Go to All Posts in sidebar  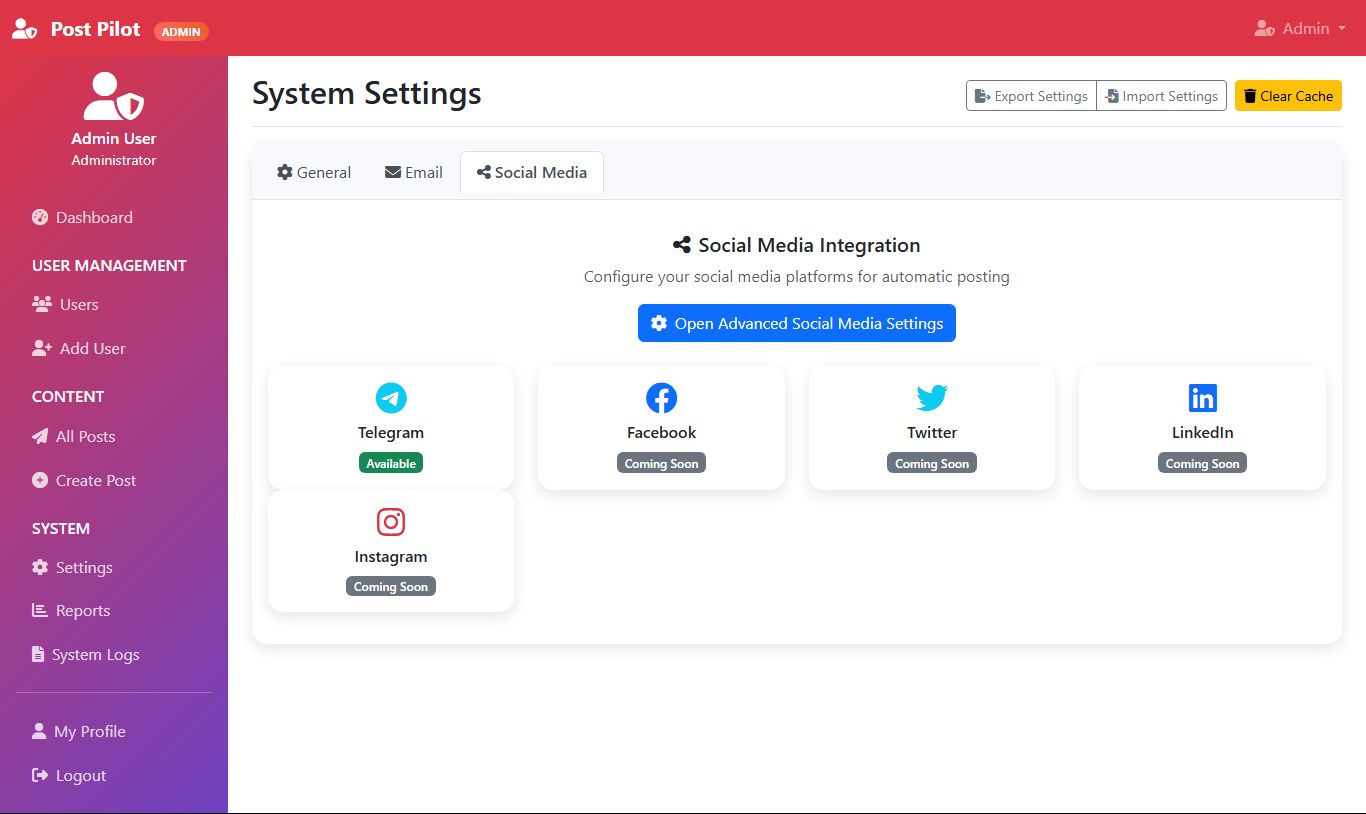(x=84, y=436)
